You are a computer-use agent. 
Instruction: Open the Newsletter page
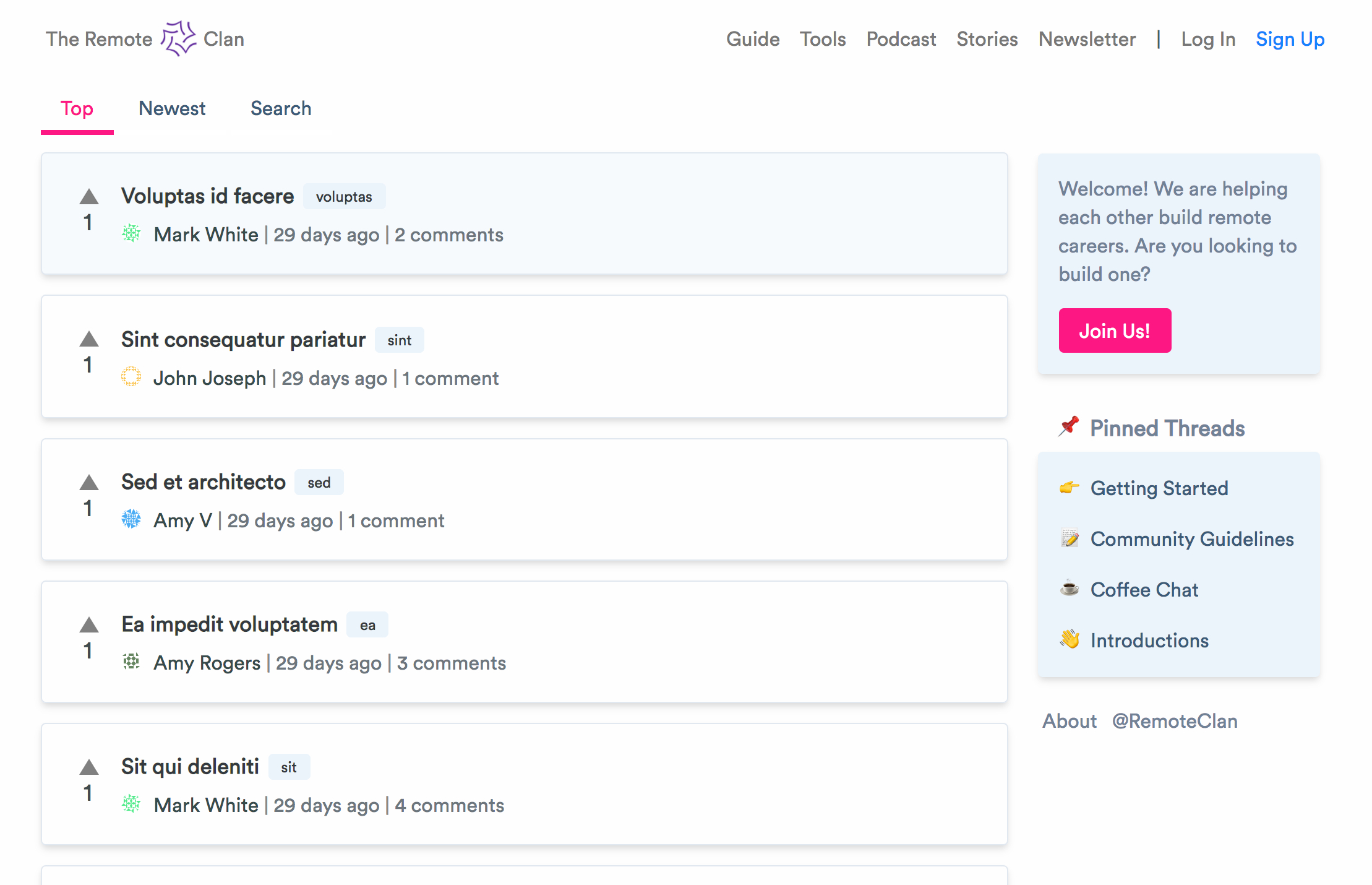(1087, 39)
